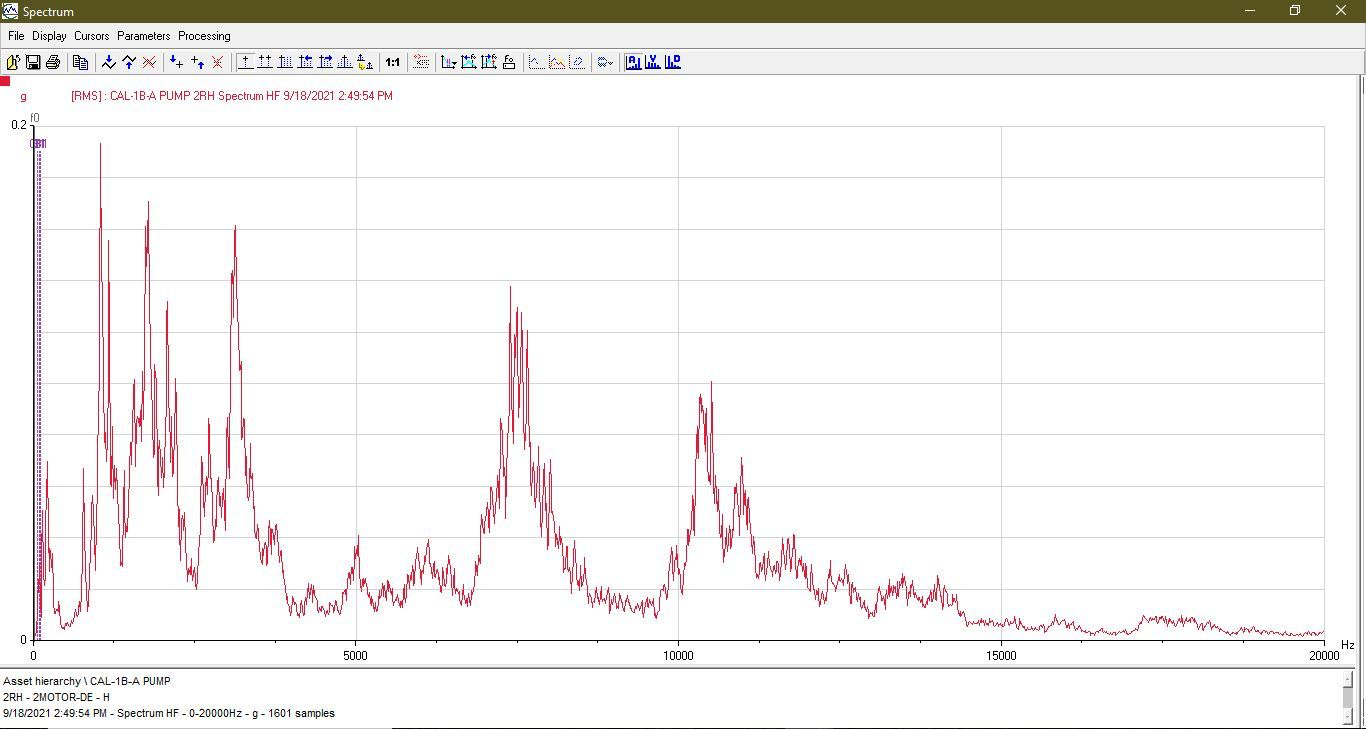Click the cursor icon with blue right arrow
Screen dimensions: 1366x729
[x=325, y=62]
